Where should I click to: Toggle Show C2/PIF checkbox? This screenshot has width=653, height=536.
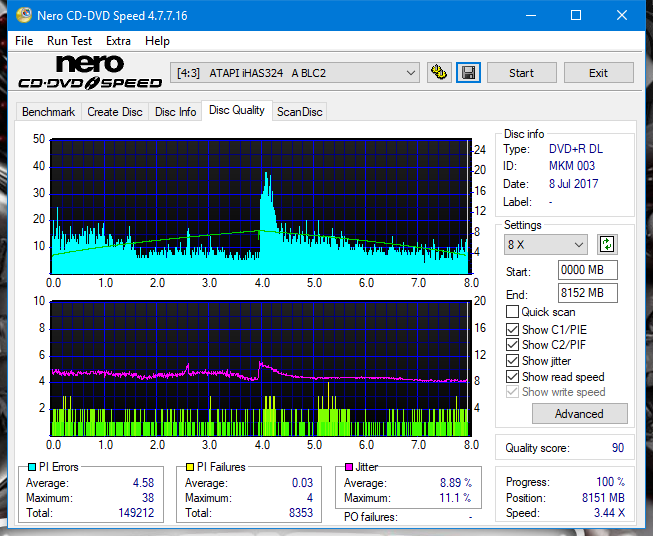[512, 345]
